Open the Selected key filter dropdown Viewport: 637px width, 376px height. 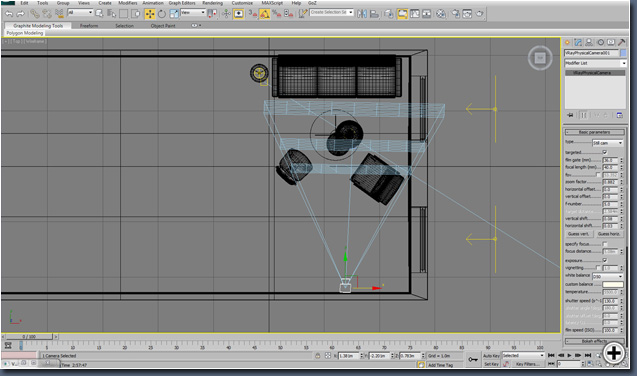(523, 355)
